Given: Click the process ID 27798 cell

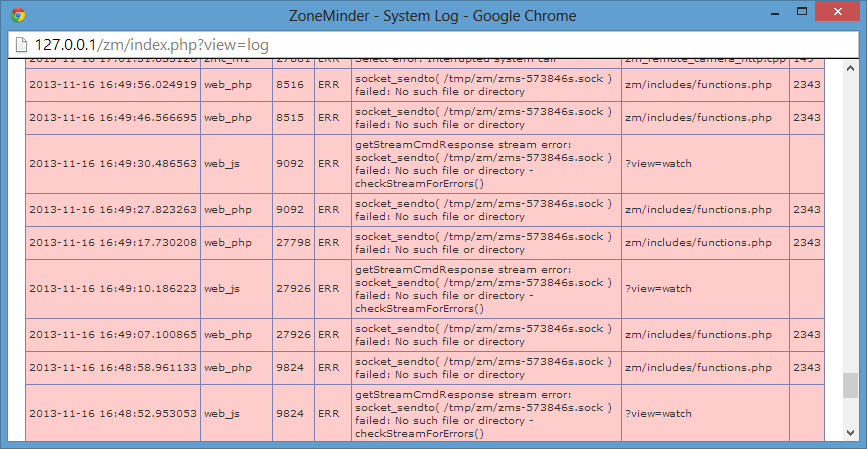Looking at the screenshot, I should (x=293, y=243).
